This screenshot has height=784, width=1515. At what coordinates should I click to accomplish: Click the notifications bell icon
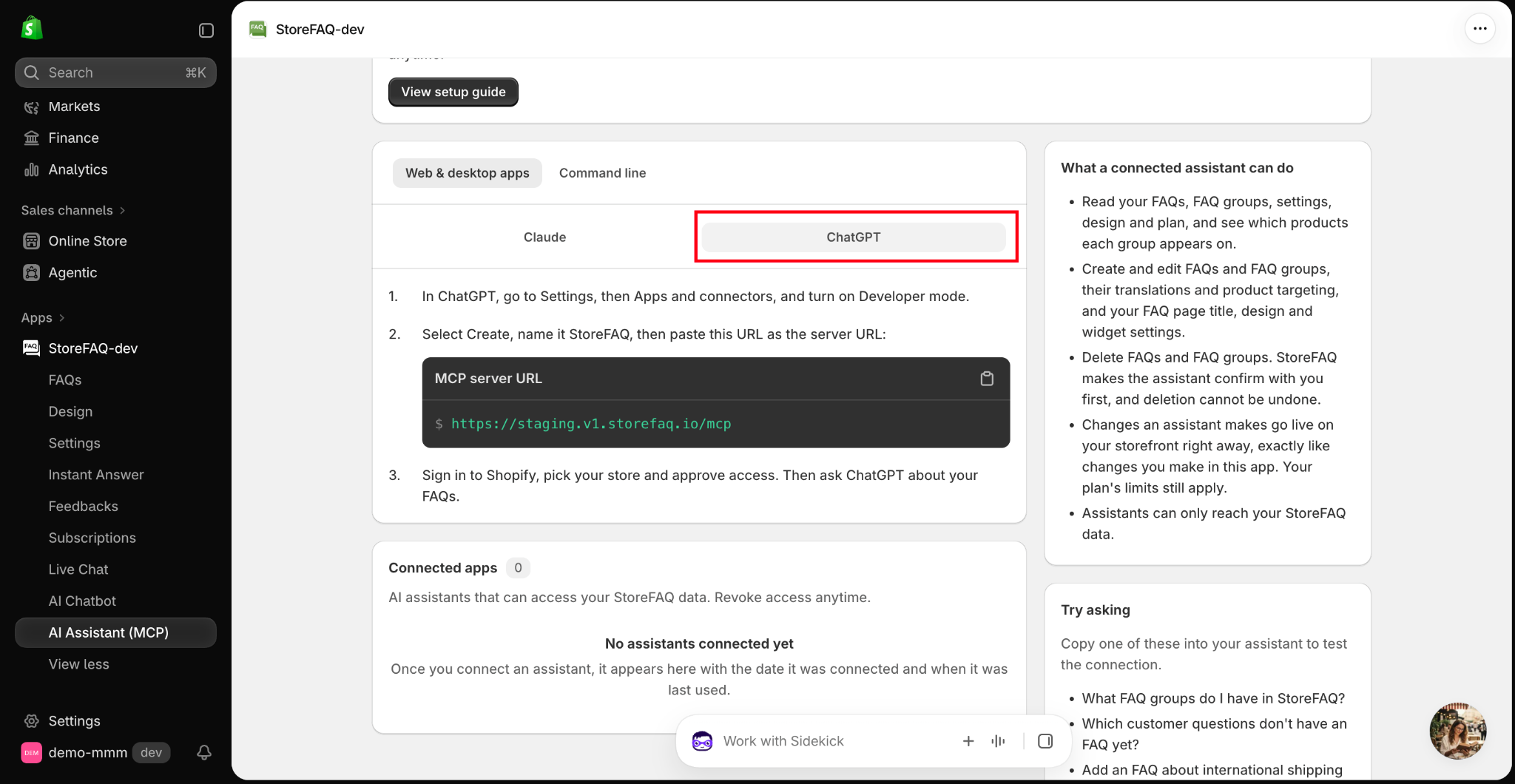click(x=204, y=753)
